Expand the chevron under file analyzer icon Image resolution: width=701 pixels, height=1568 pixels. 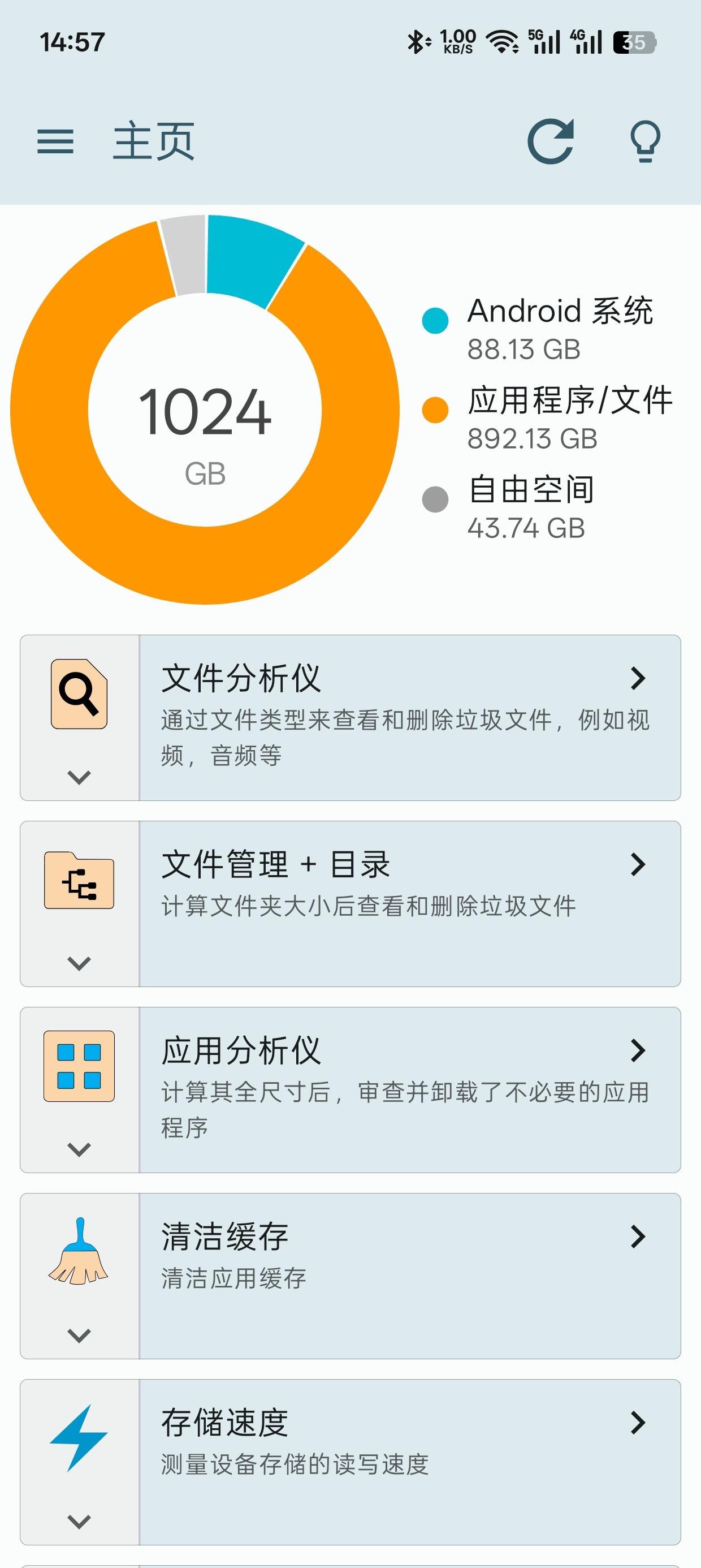(x=79, y=777)
